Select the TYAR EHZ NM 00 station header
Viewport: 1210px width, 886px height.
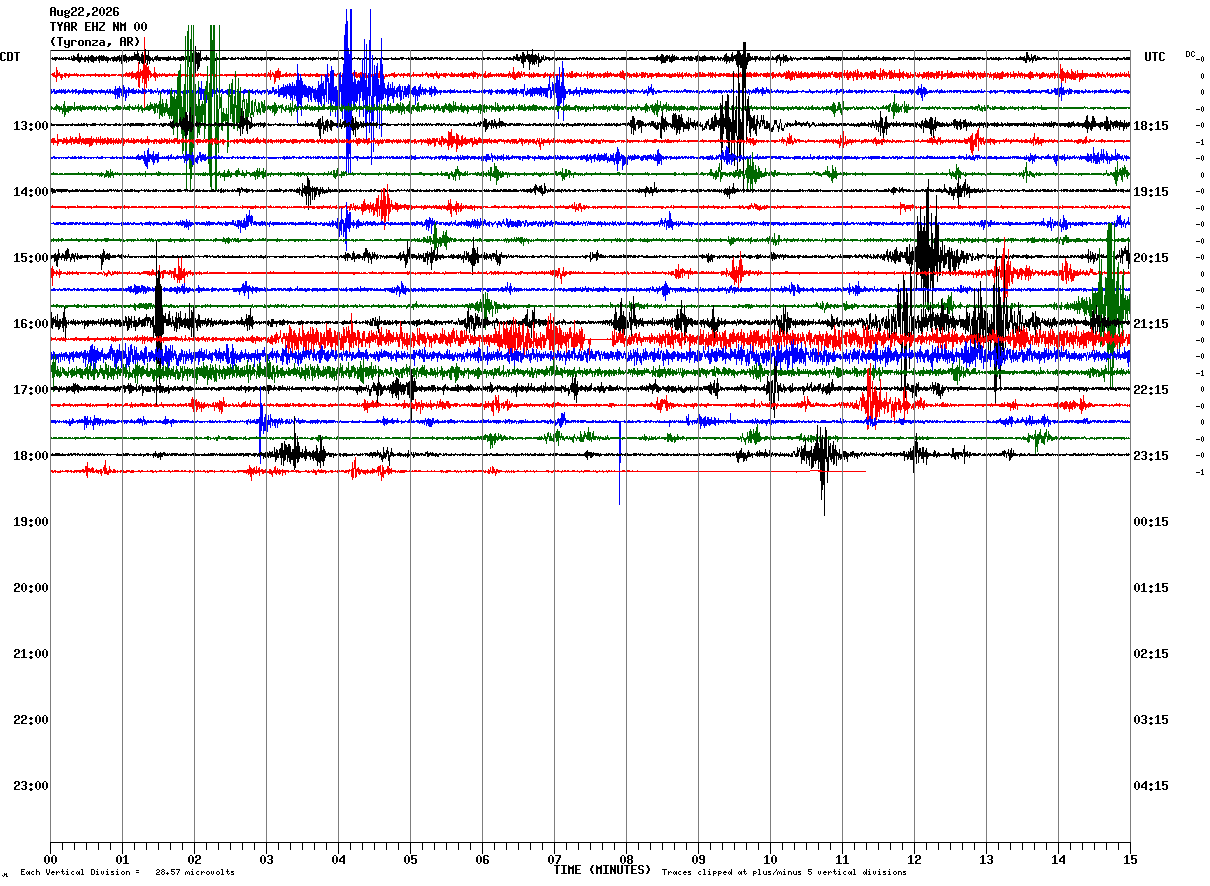[98, 27]
